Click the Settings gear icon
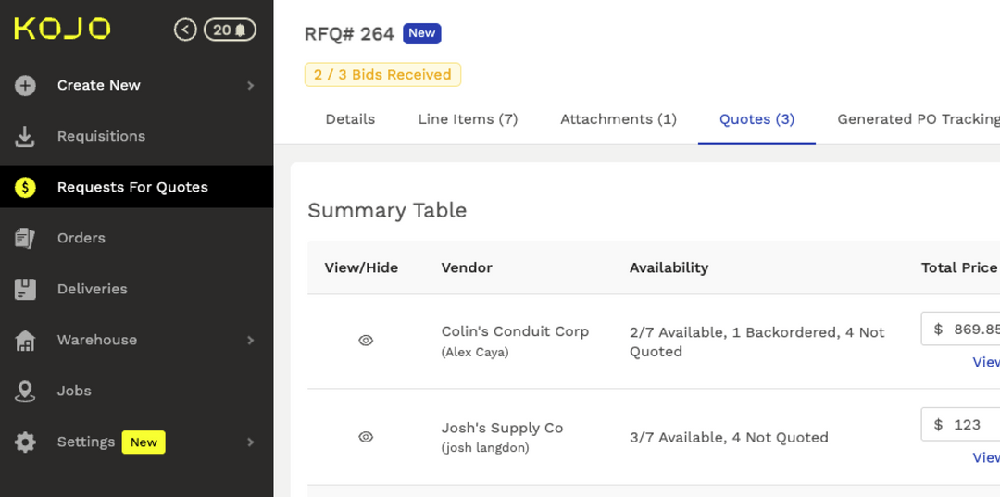The image size is (1000, 497). (25, 442)
